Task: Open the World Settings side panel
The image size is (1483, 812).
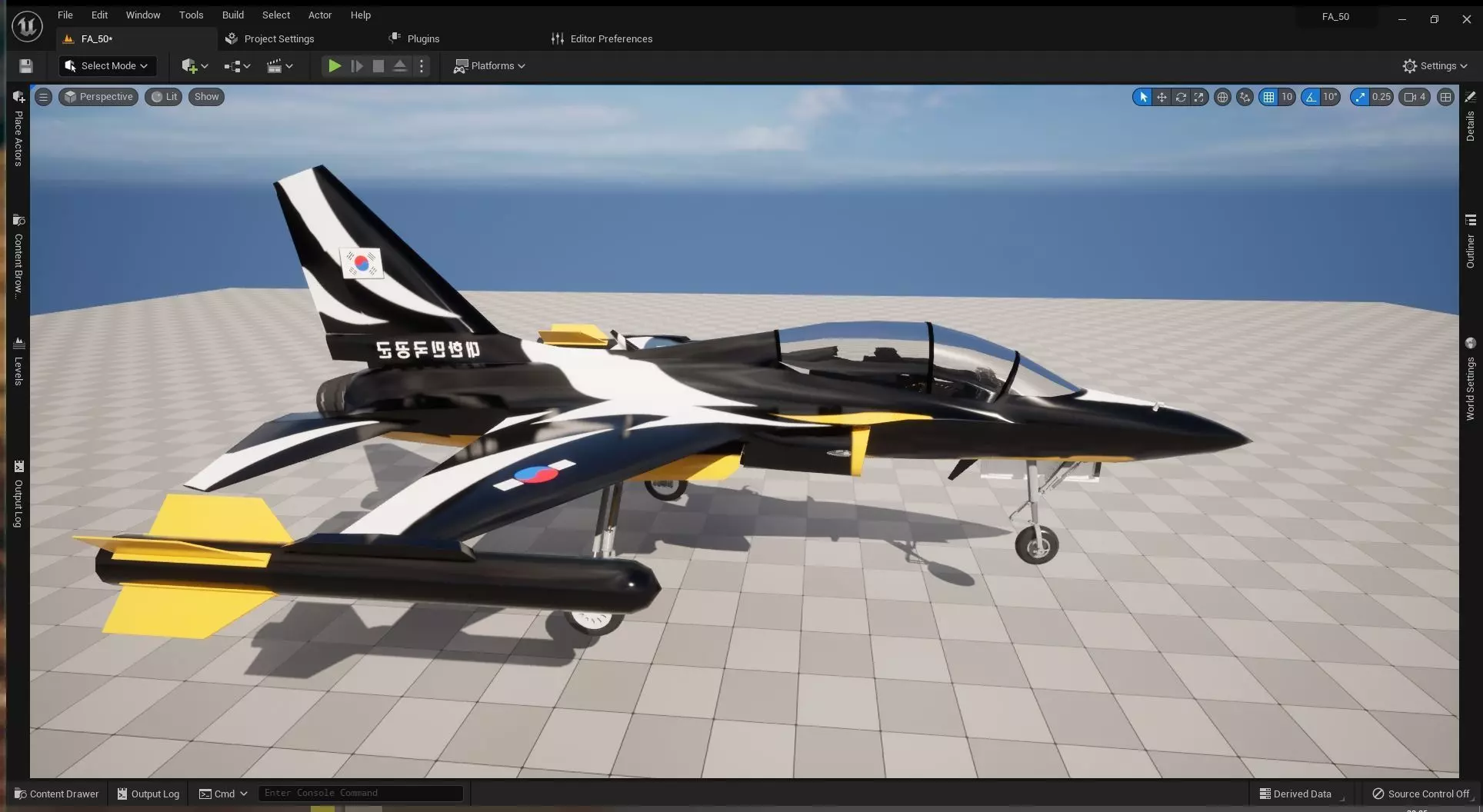Action: coord(1470,379)
